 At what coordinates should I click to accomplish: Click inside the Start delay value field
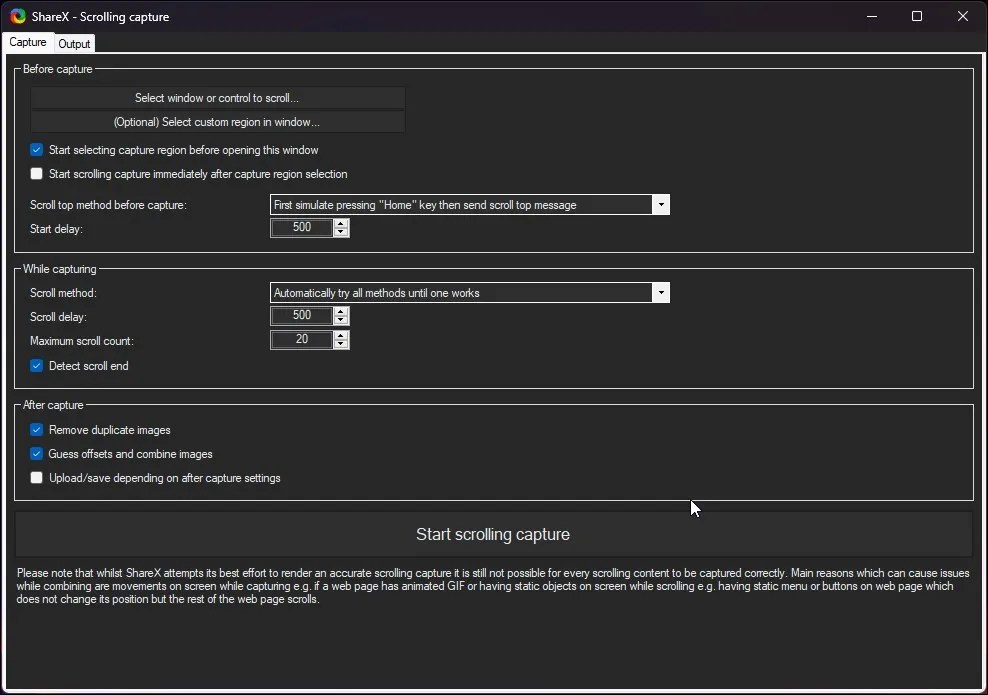(300, 227)
